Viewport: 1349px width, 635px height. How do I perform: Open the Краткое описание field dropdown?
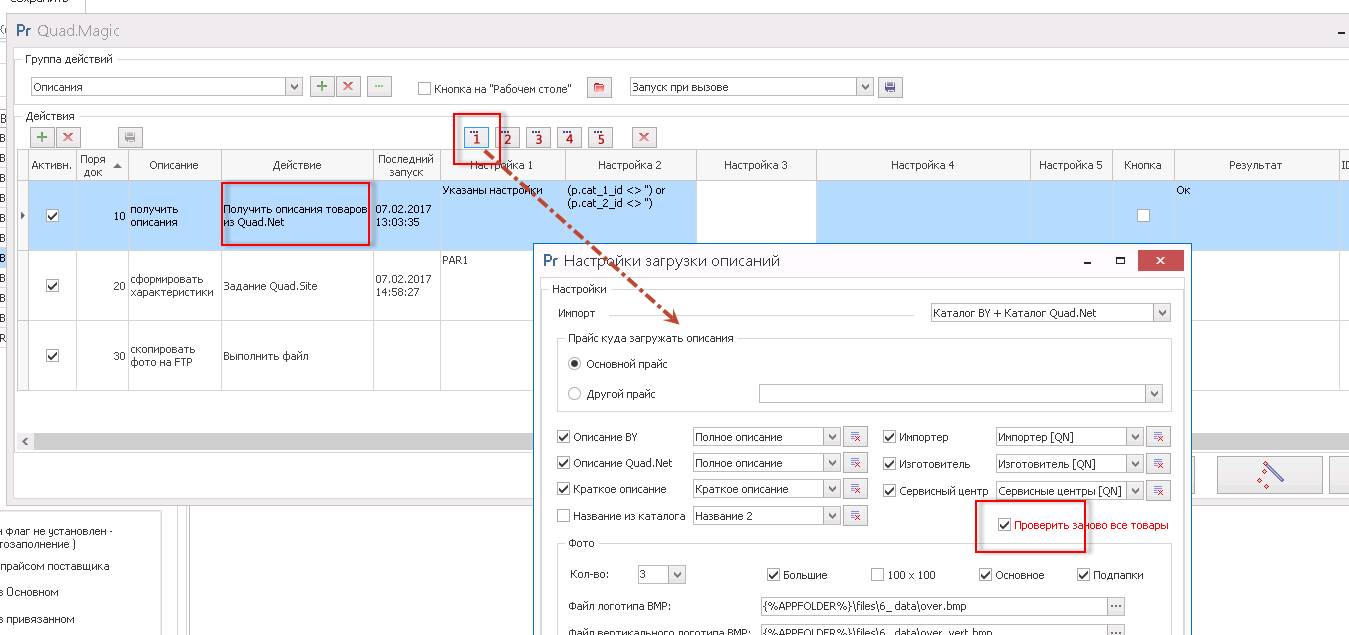pyautogui.click(x=832, y=489)
